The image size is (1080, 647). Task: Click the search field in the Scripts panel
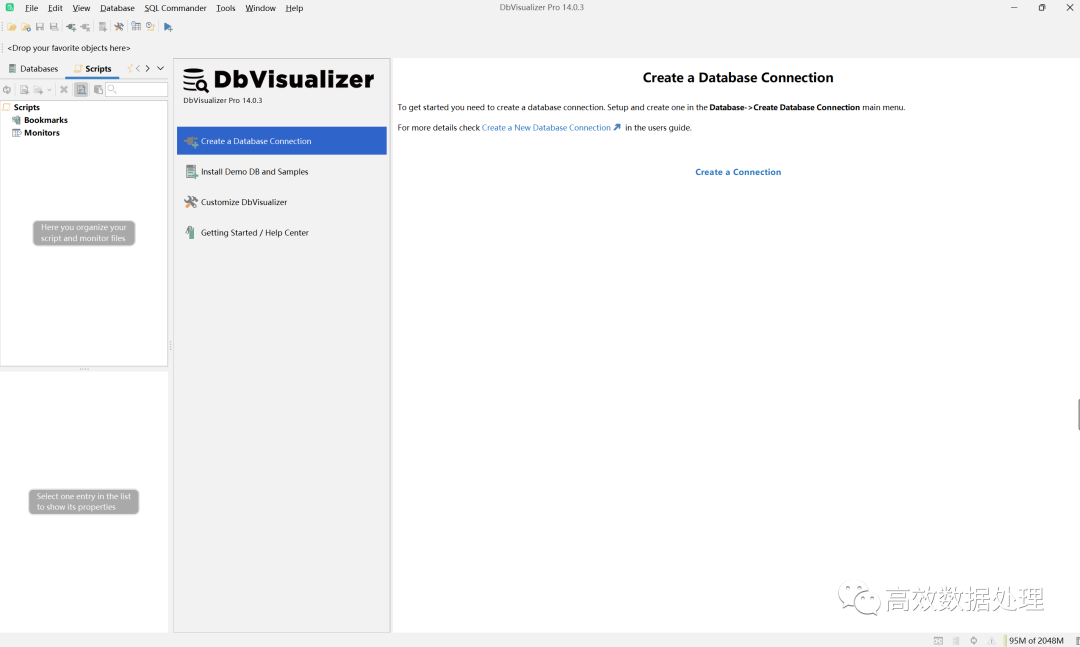(x=137, y=89)
